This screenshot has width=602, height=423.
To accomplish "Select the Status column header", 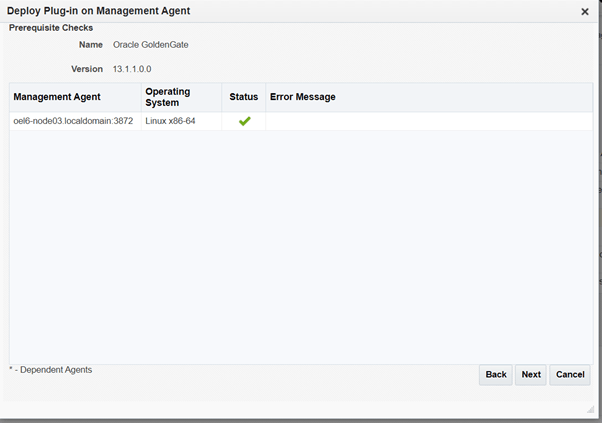I will point(243,97).
